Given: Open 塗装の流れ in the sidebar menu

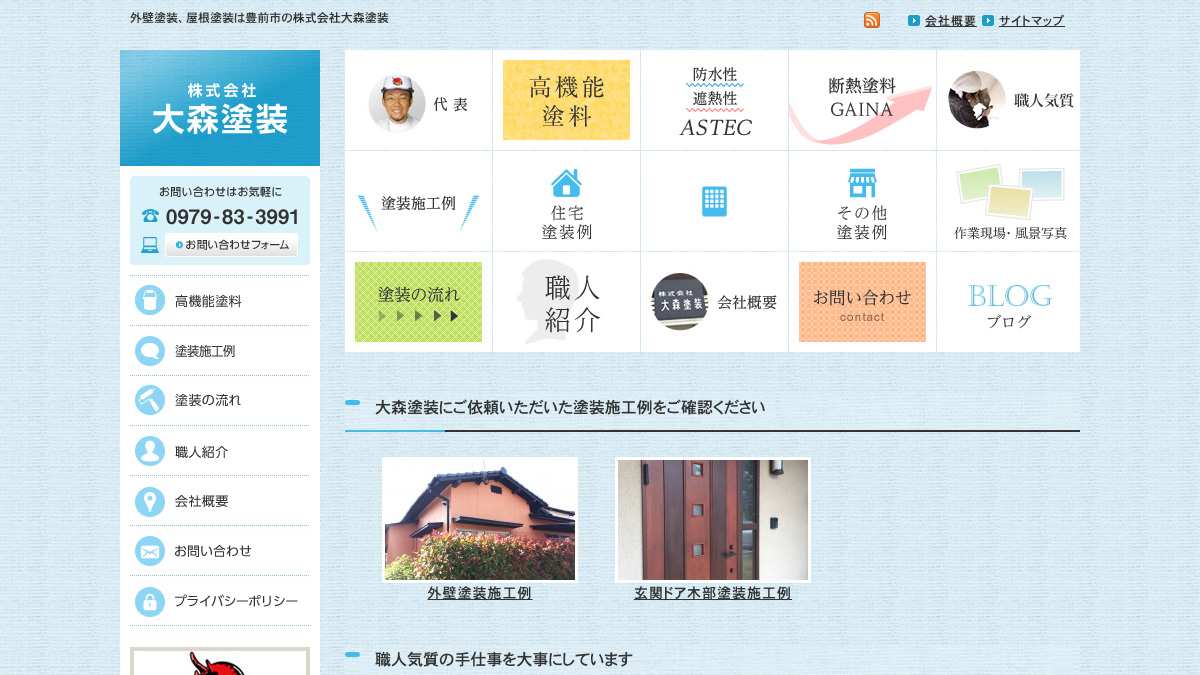Looking at the screenshot, I should click(208, 400).
